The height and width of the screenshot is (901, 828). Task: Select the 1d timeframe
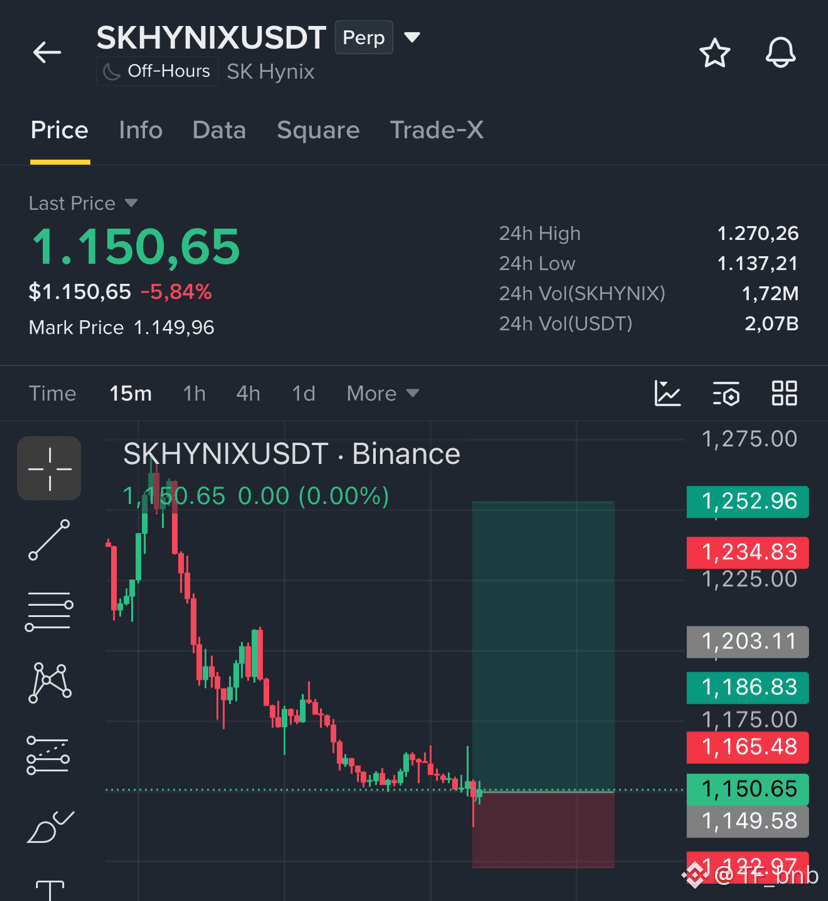303,394
